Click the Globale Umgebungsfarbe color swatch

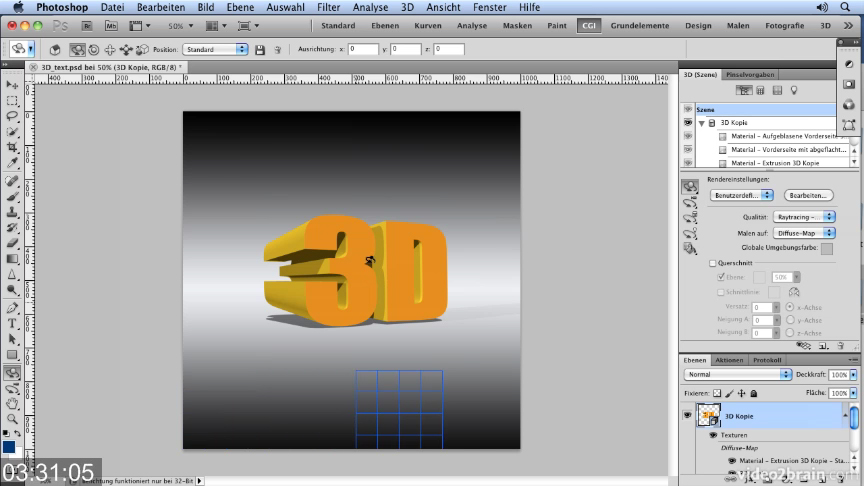click(827, 249)
